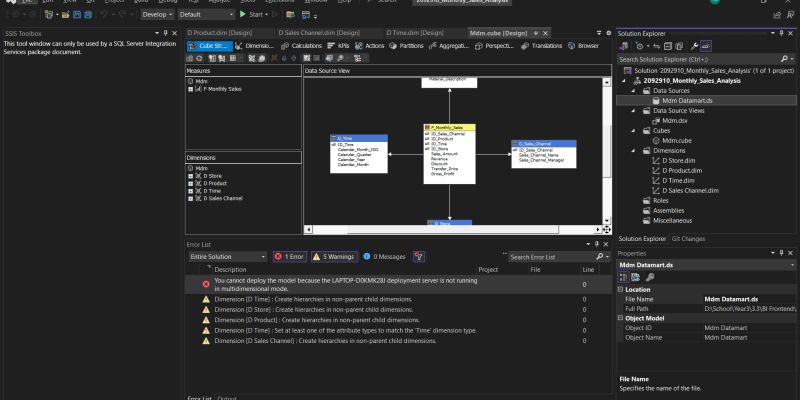
Task: Switch to the D Product.dim [Design] document tab
Action: click(x=220, y=33)
